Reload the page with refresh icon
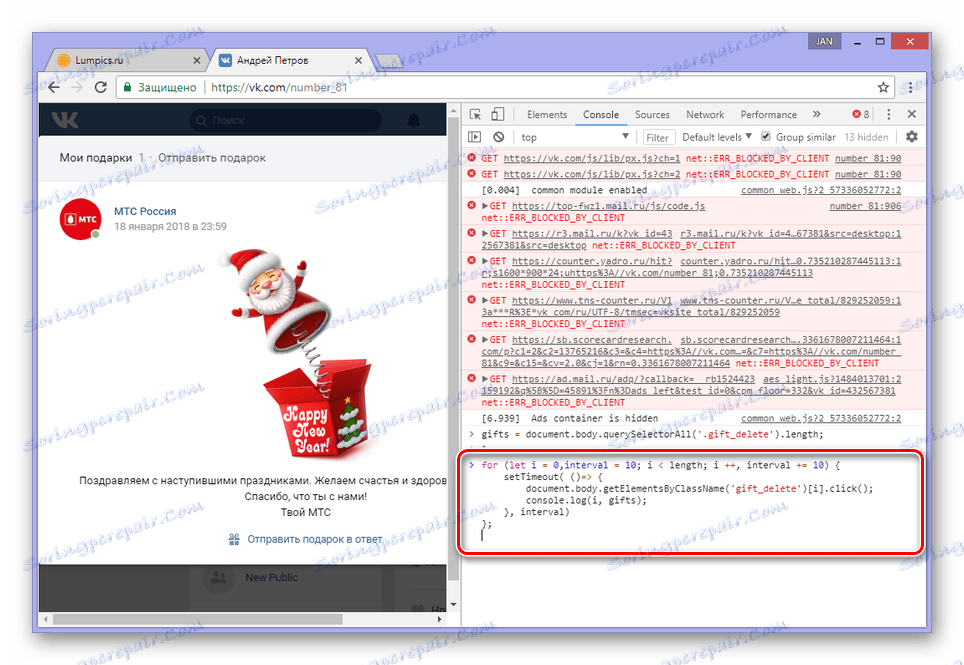The height and width of the screenshot is (665, 964). tap(101, 87)
